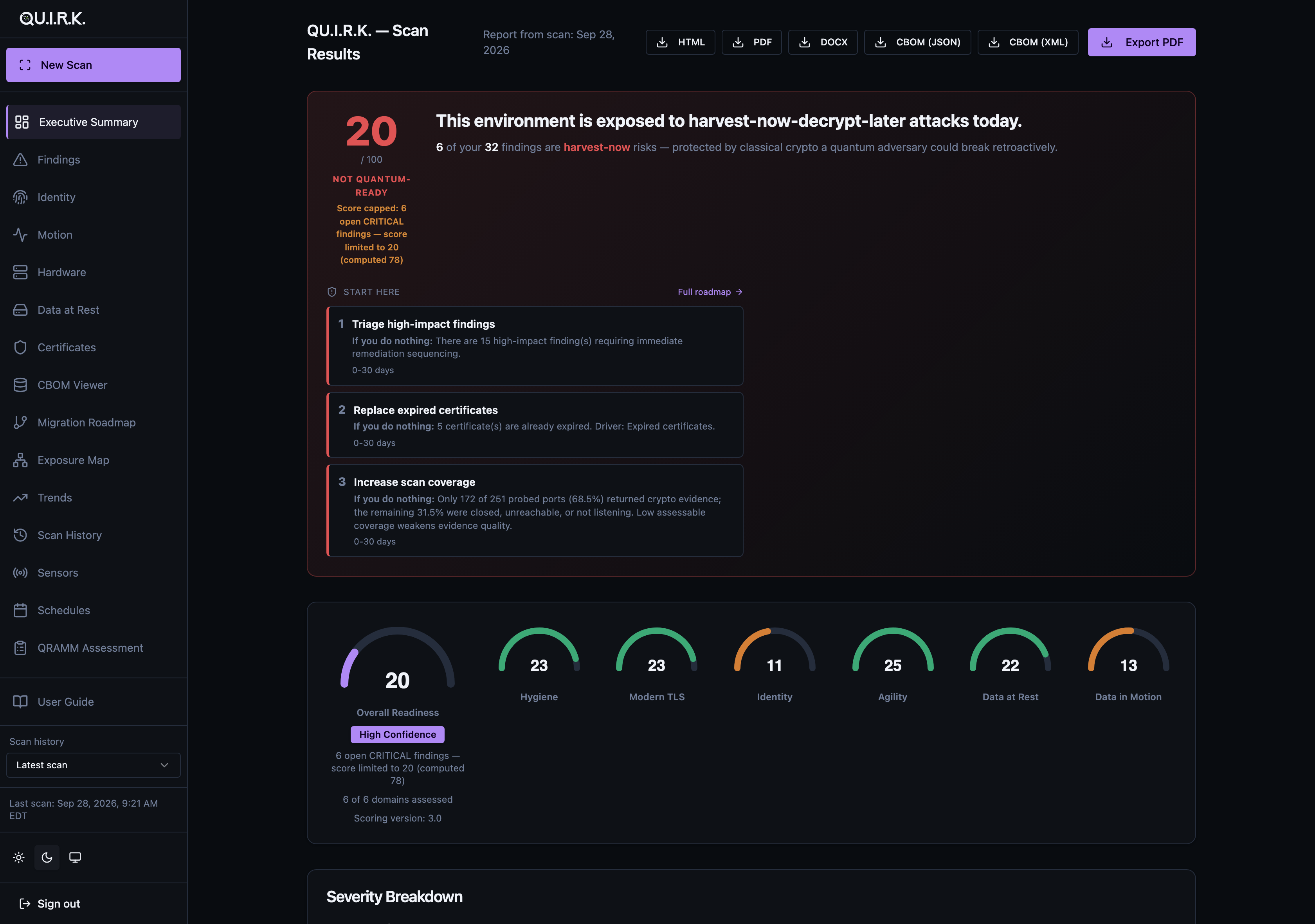
Task: Click the QRAMM Assessment clipboard icon
Action: click(21, 648)
